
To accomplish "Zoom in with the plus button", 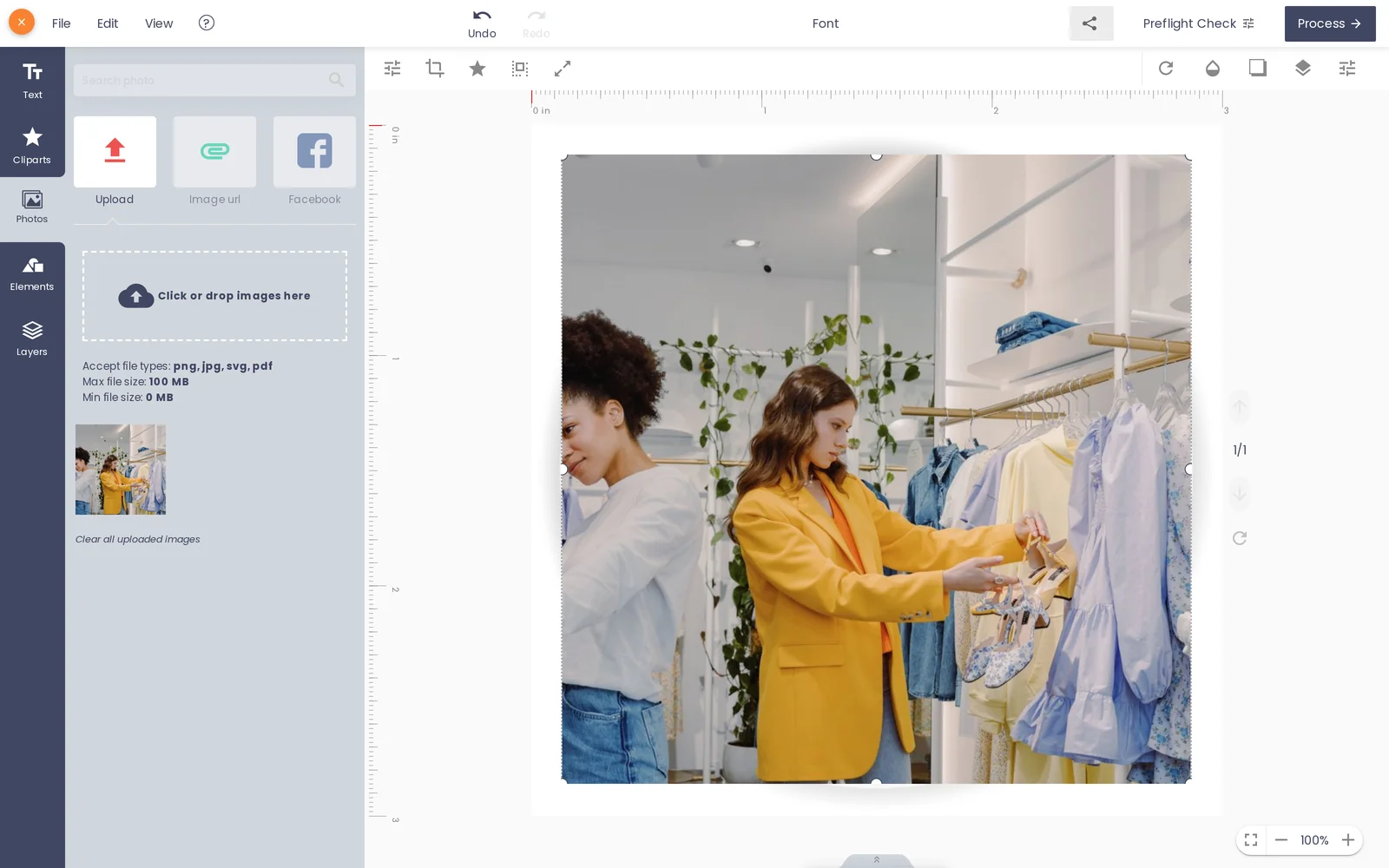I will pyautogui.click(x=1348, y=839).
